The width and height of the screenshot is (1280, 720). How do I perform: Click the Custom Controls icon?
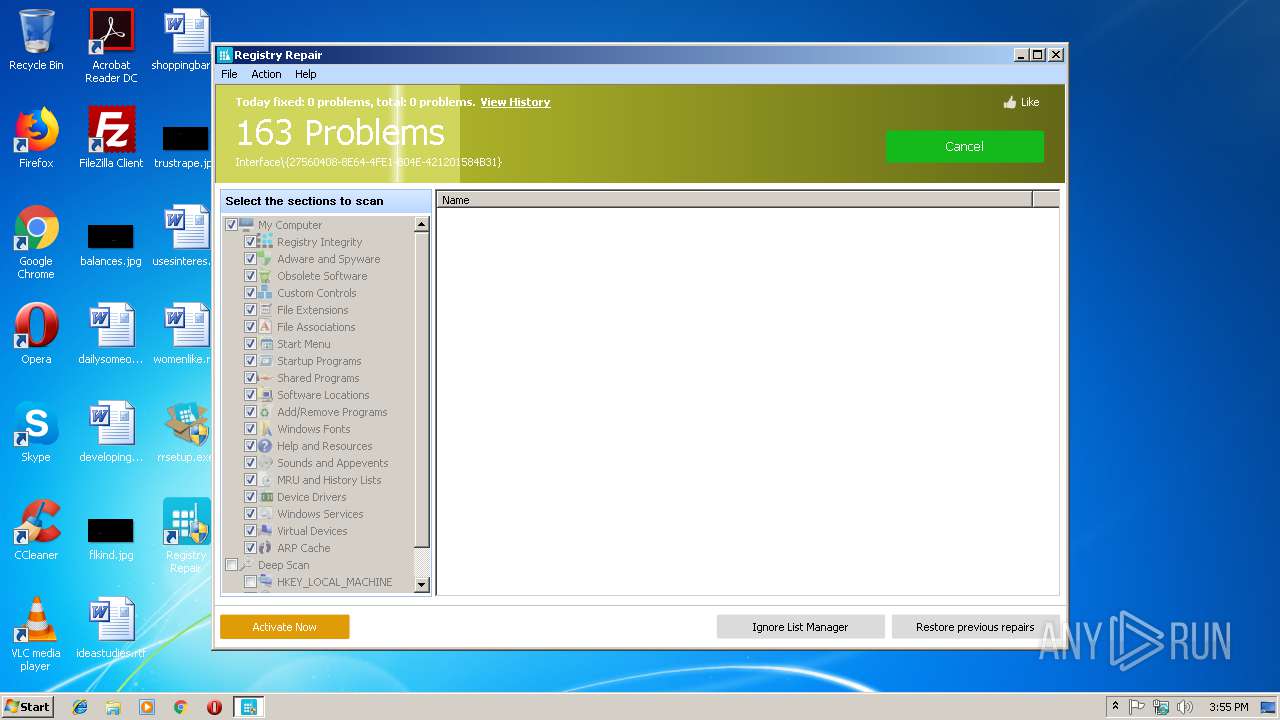(266, 293)
